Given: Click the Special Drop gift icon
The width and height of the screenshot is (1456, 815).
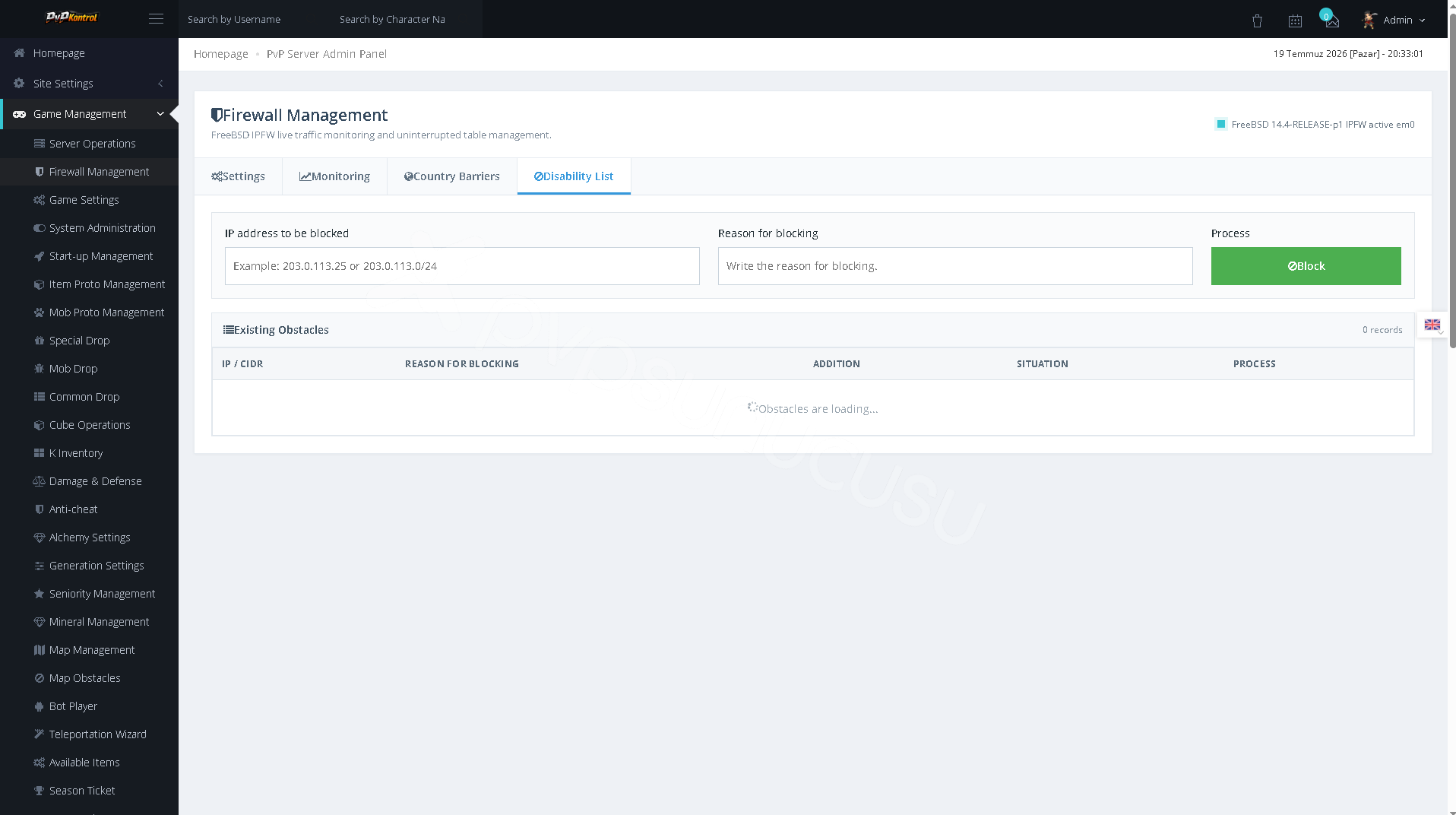Looking at the screenshot, I should pos(40,341).
